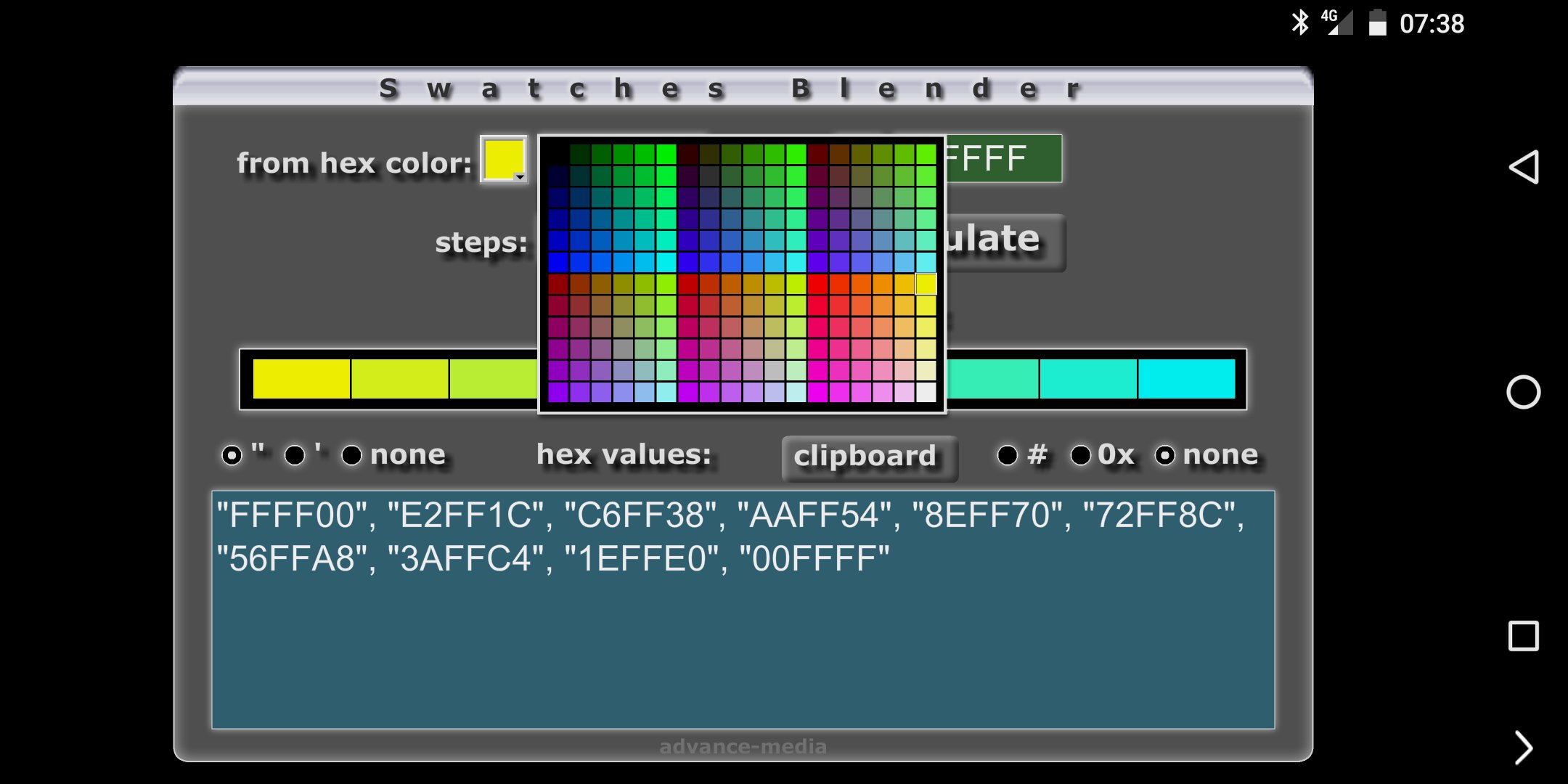This screenshot has height=784, width=1568.
Task: Open the from-color yellow swatch dropdown
Action: click(x=505, y=160)
